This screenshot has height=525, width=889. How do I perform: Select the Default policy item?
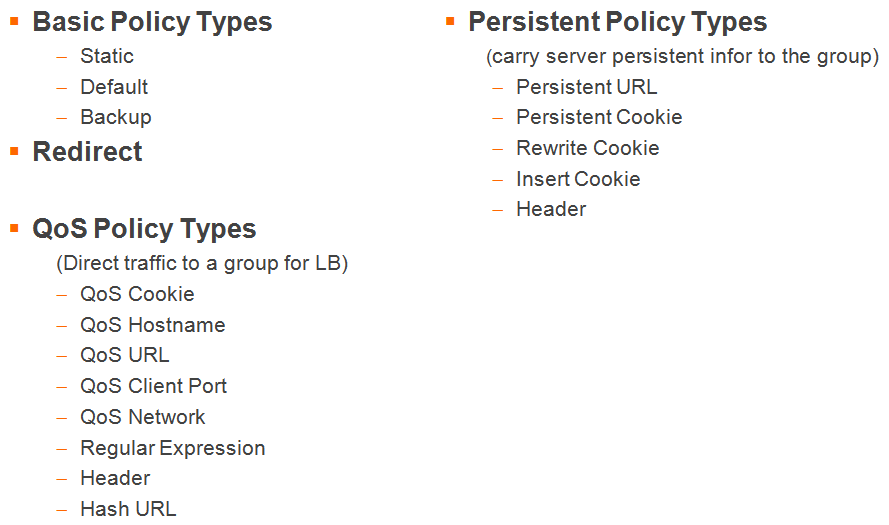click(114, 87)
